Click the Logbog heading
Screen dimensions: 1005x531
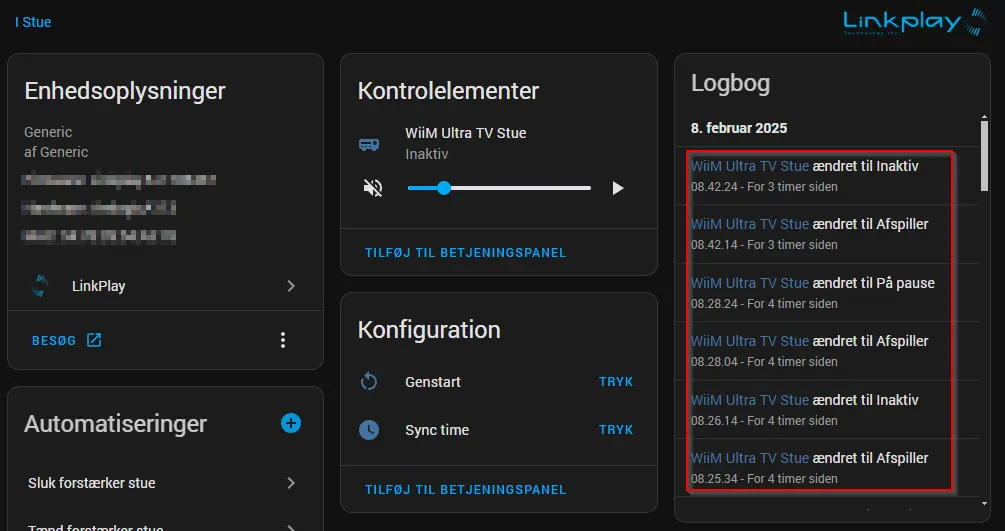click(x=731, y=83)
